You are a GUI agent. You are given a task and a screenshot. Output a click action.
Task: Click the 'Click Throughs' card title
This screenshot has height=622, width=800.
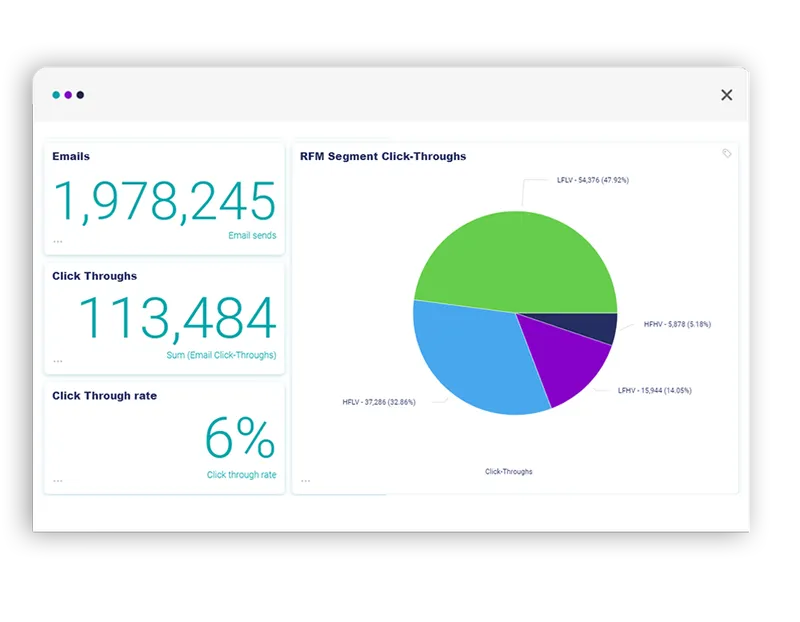click(94, 276)
